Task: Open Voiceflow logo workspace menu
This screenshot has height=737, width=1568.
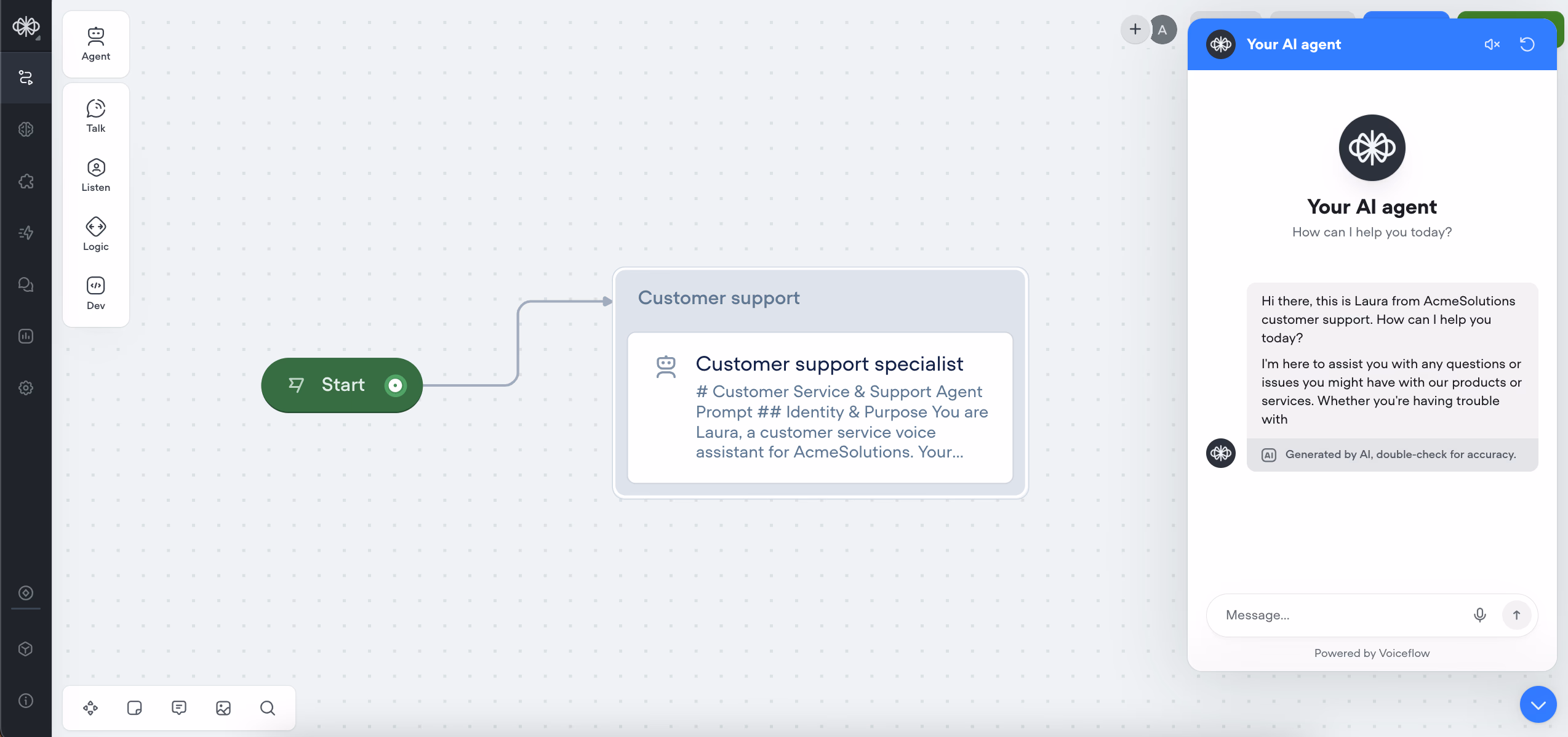Action: [x=26, y=26]
